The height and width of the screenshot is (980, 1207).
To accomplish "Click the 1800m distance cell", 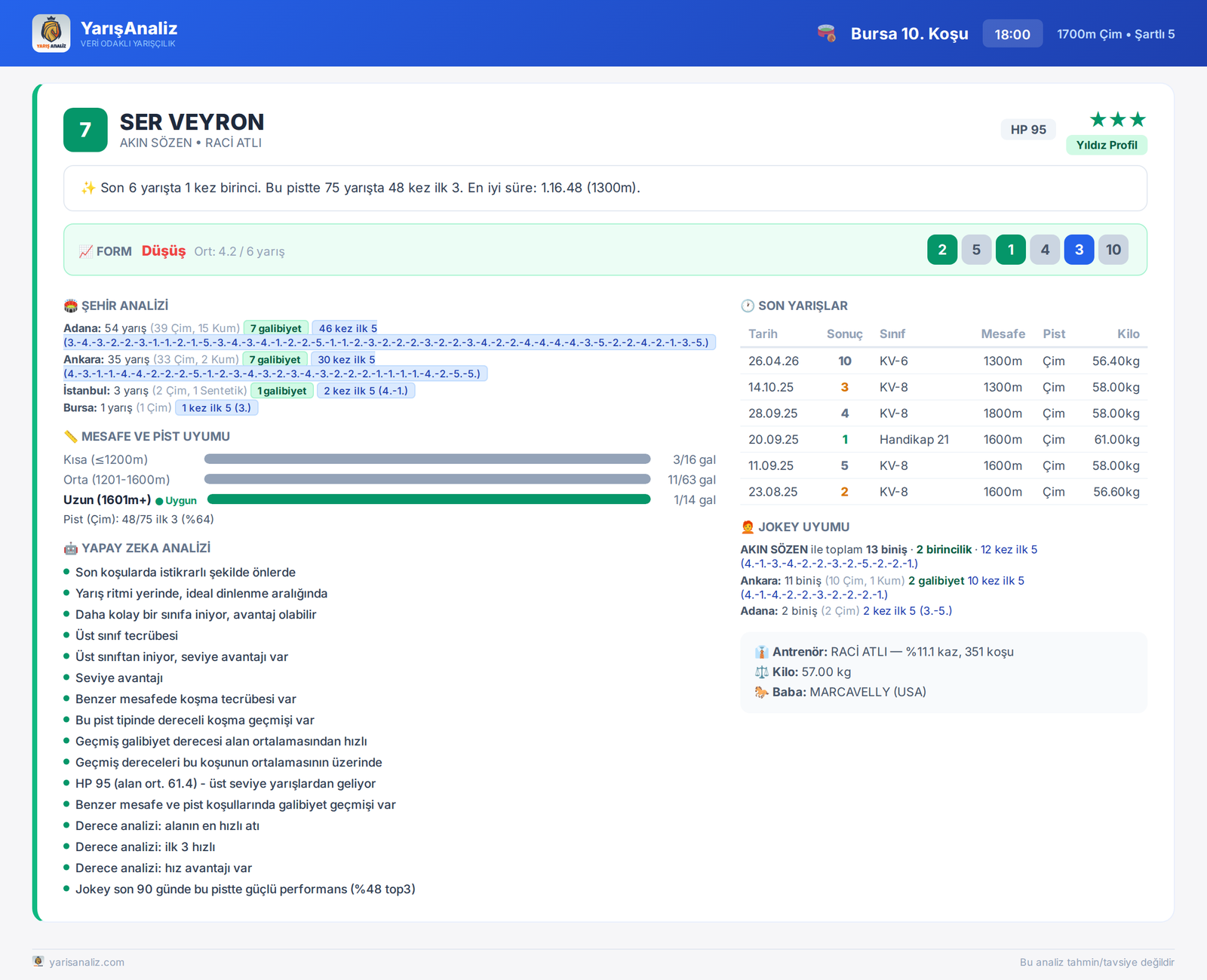I will click(x=1003, y=413).
